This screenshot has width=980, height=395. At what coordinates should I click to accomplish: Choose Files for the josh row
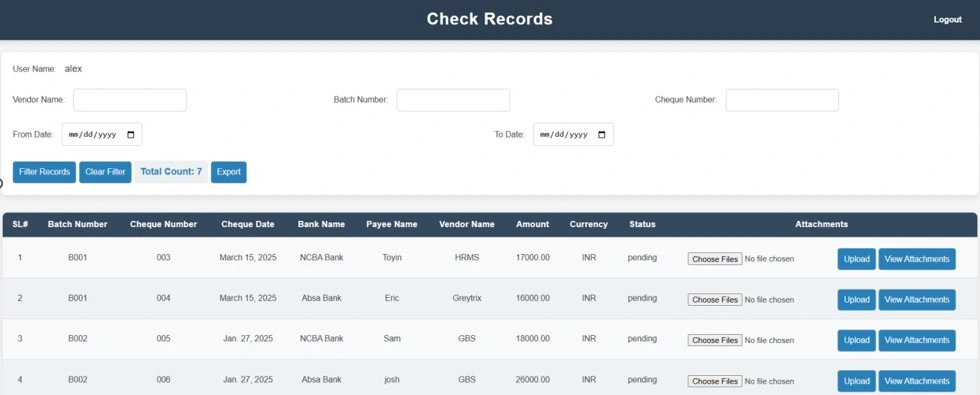point(715,381)
